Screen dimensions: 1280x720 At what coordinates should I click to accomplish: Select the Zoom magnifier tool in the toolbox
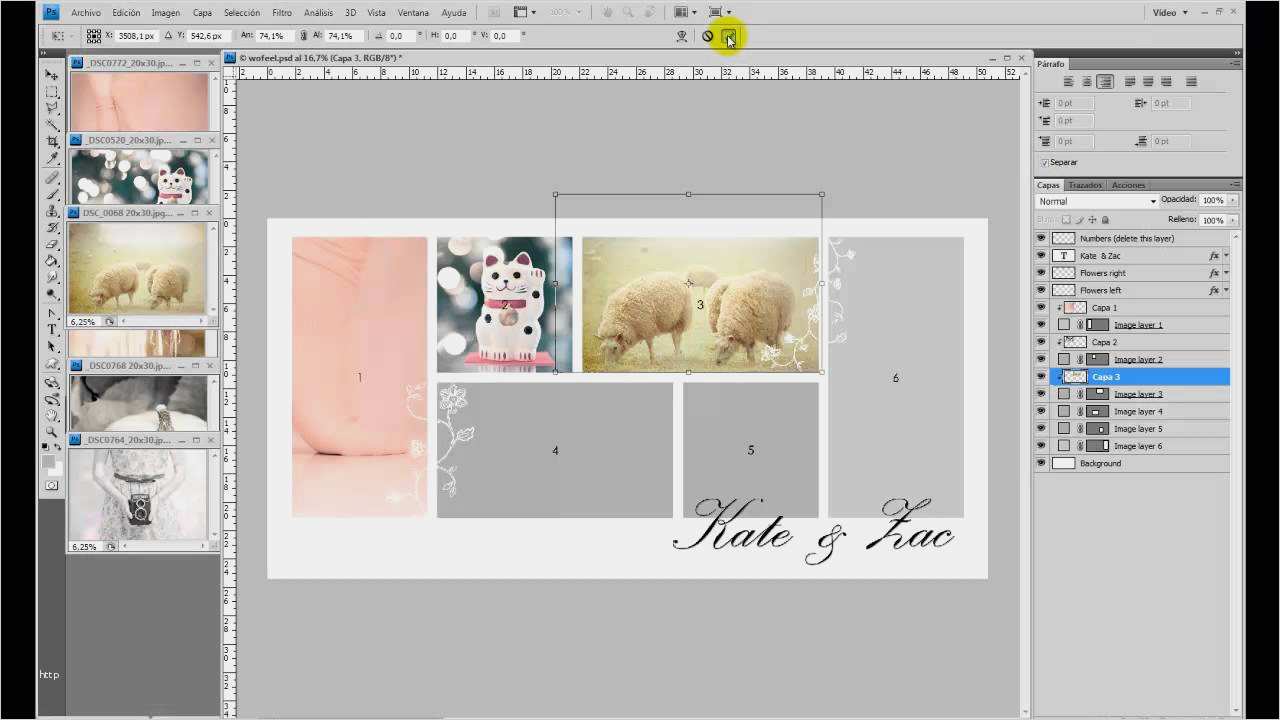[52, 430]
